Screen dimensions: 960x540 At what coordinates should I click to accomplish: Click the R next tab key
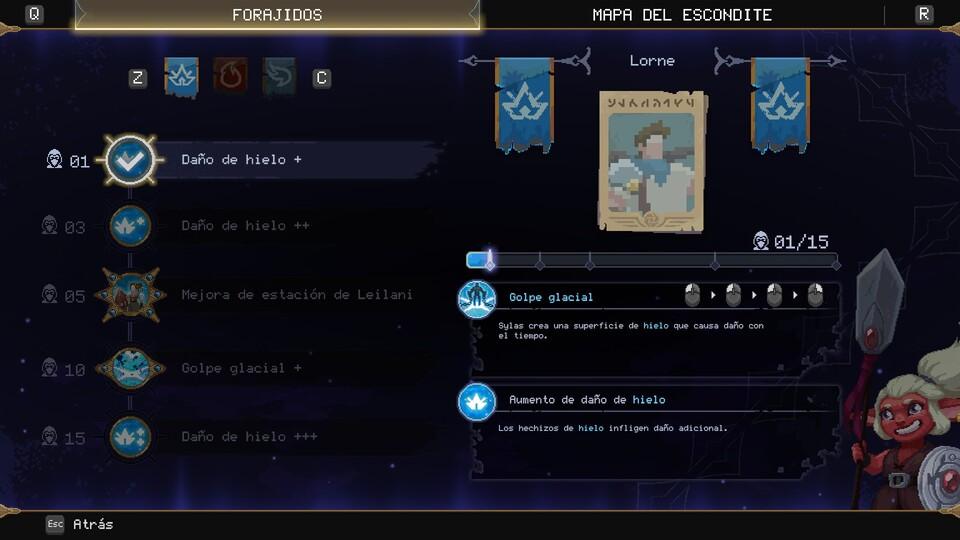pos(924,13)
